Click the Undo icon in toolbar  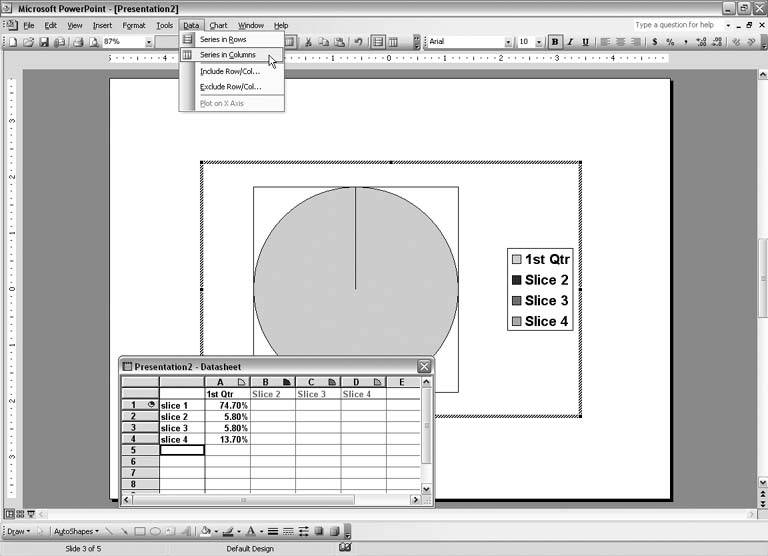tap(359, 42)
